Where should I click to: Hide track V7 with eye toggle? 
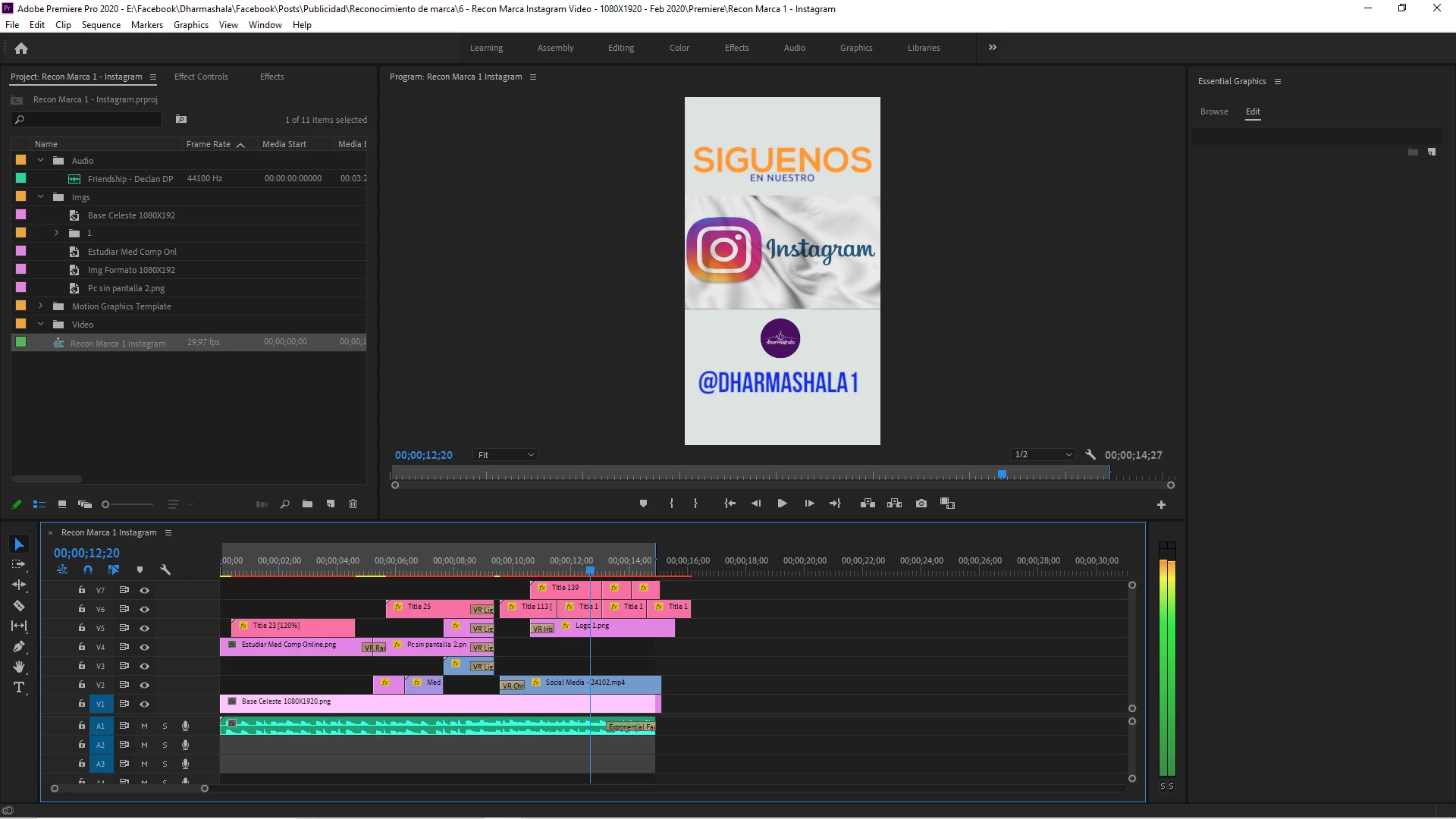144,590
